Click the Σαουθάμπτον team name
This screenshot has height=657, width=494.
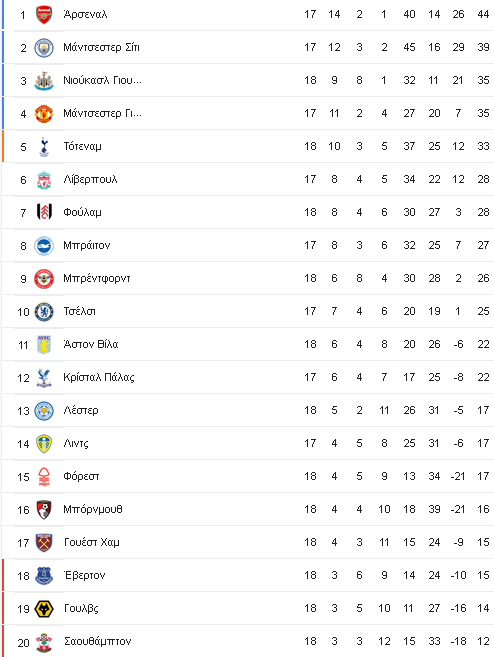[x=98, y=641]
